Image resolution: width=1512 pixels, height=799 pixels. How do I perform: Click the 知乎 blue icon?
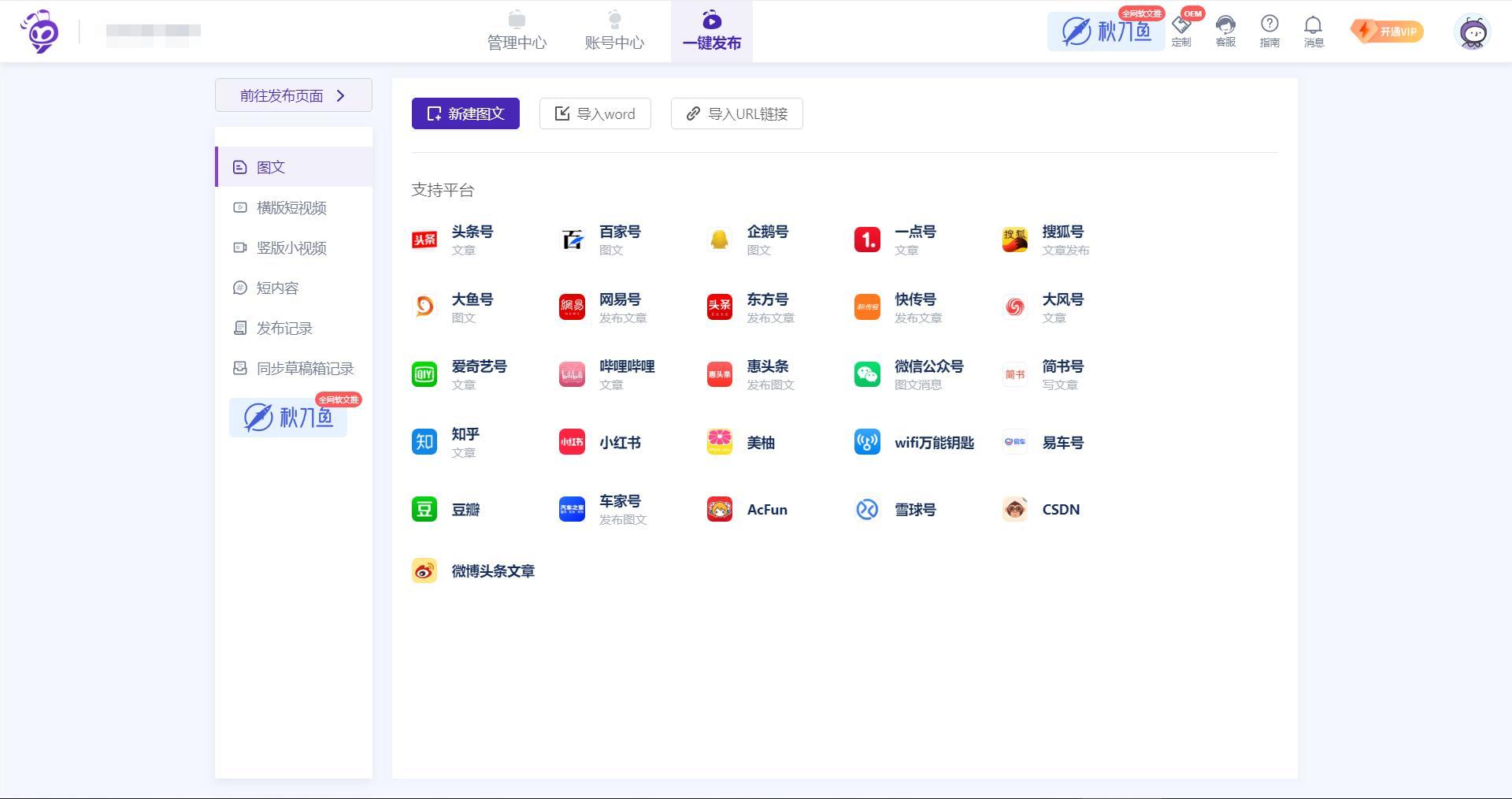(424, 442)
